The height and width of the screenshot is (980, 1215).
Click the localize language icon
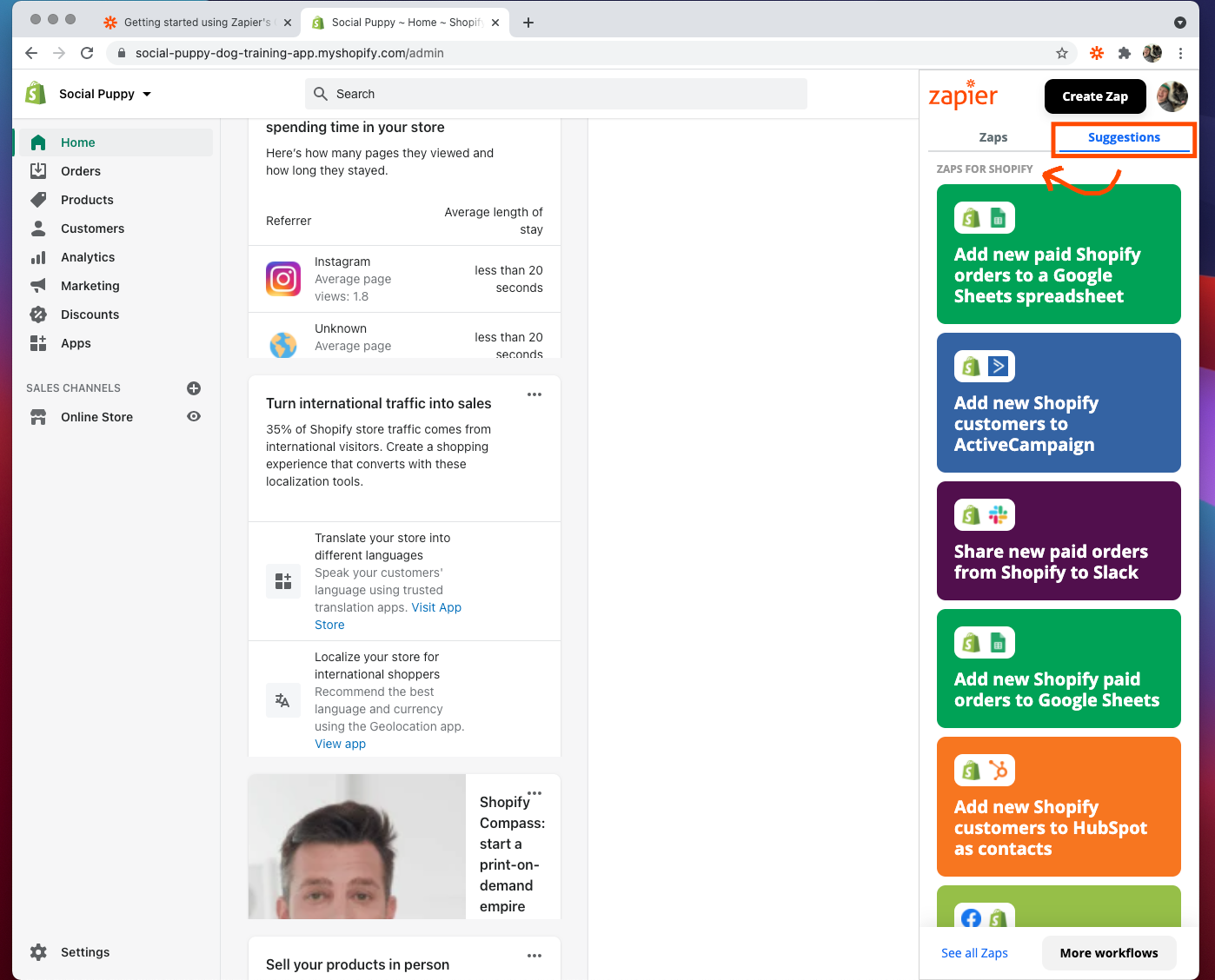coord(283,700)
